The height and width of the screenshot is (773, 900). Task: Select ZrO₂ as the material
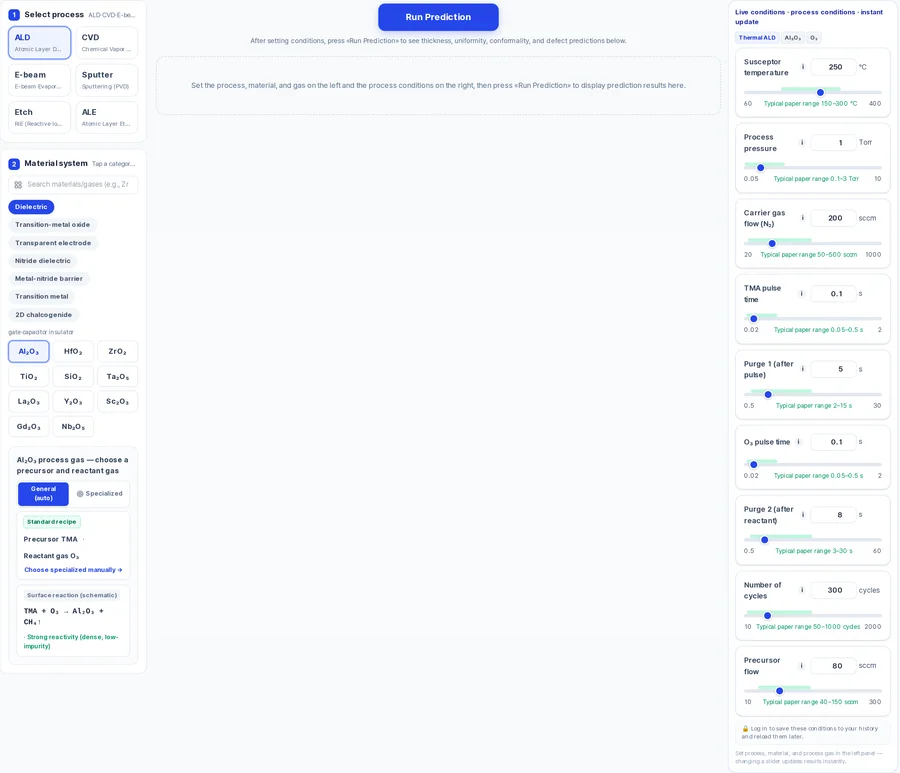(117, 351)
